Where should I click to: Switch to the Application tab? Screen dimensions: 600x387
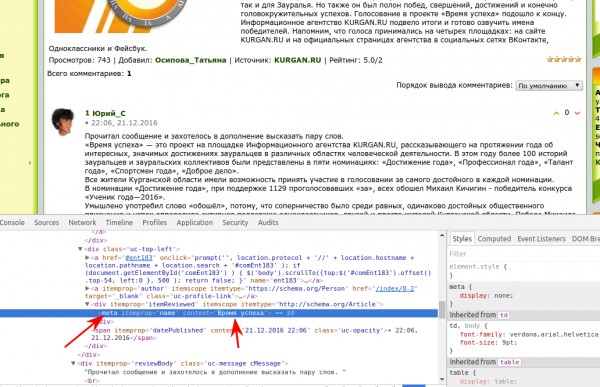[194, 222]
